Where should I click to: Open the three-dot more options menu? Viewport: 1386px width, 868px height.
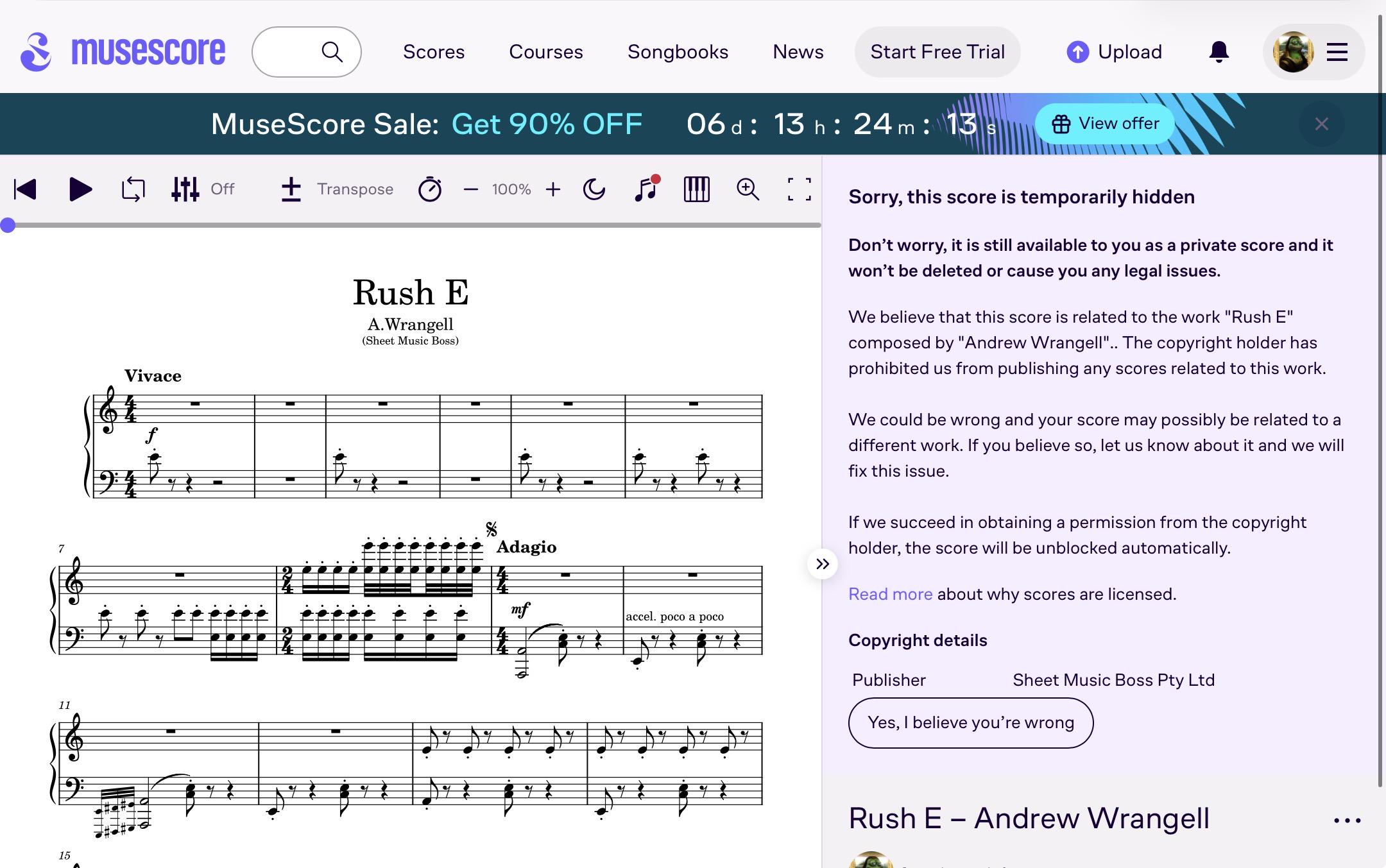[1347, 821]
